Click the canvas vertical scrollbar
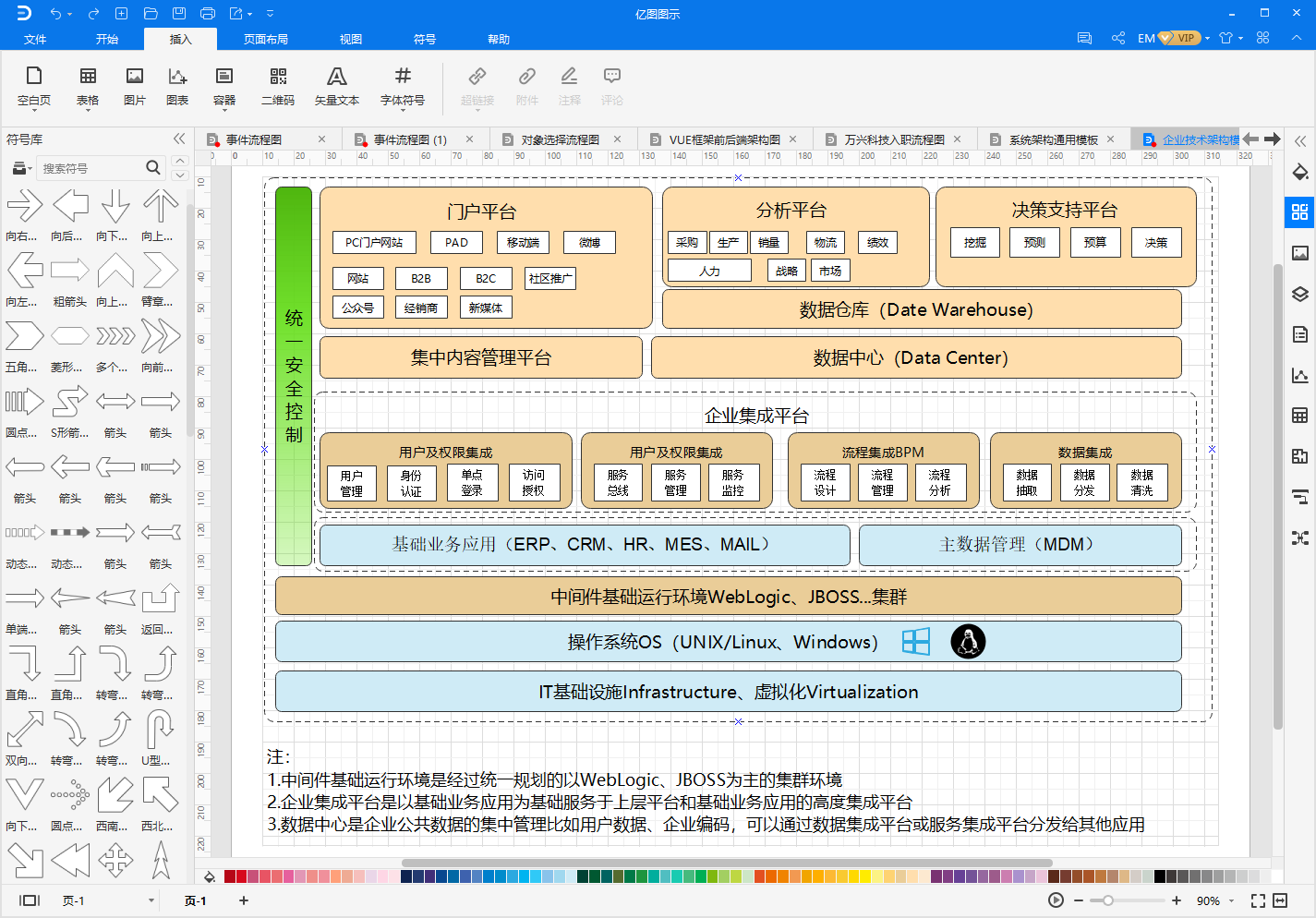The image size is (1316, 918). (1277, 496)
